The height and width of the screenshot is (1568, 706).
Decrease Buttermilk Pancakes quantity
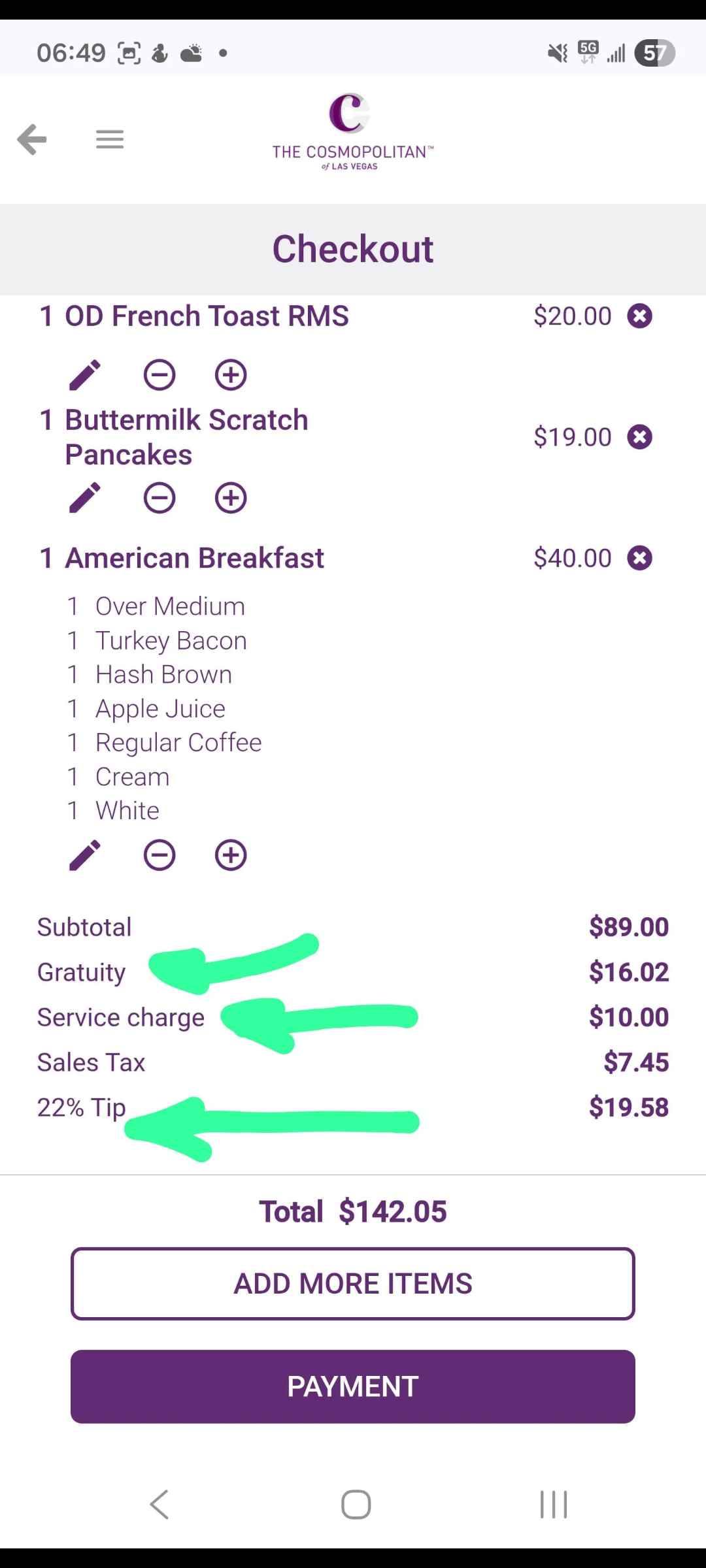160,498
